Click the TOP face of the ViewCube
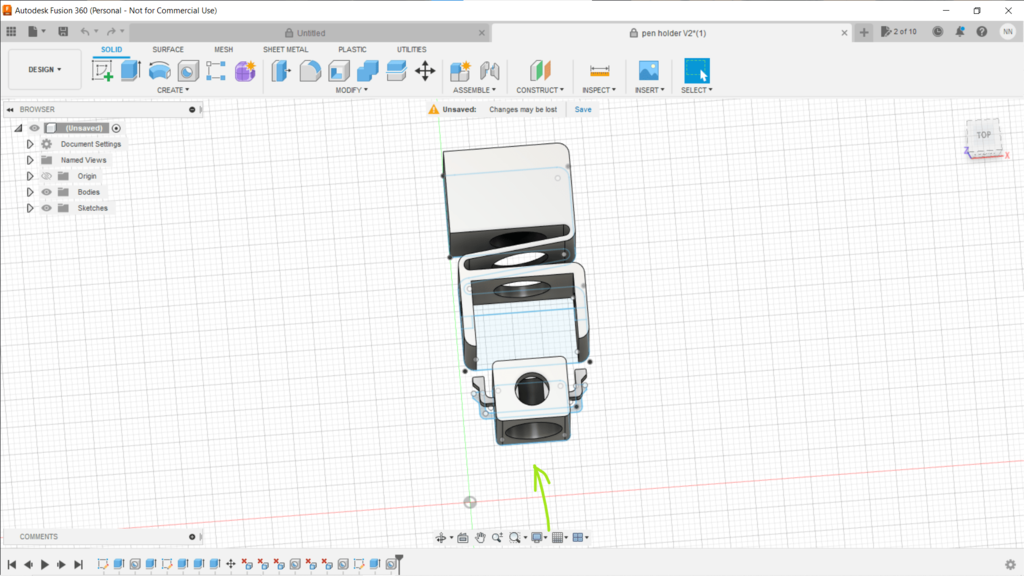This screenshot has height=576, width=1024. [x=984, y=135]
